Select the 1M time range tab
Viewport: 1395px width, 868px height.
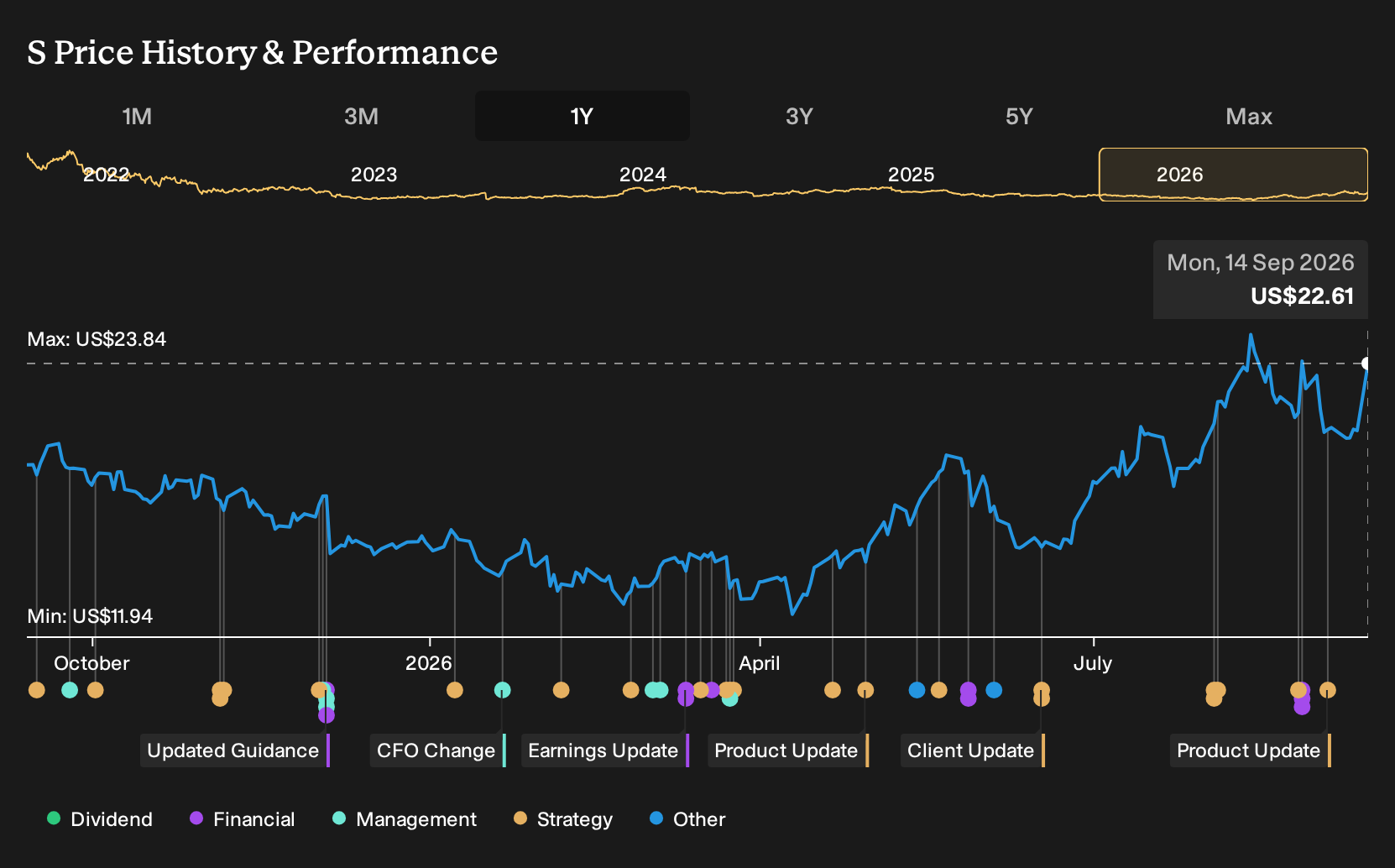pos(137,116)
